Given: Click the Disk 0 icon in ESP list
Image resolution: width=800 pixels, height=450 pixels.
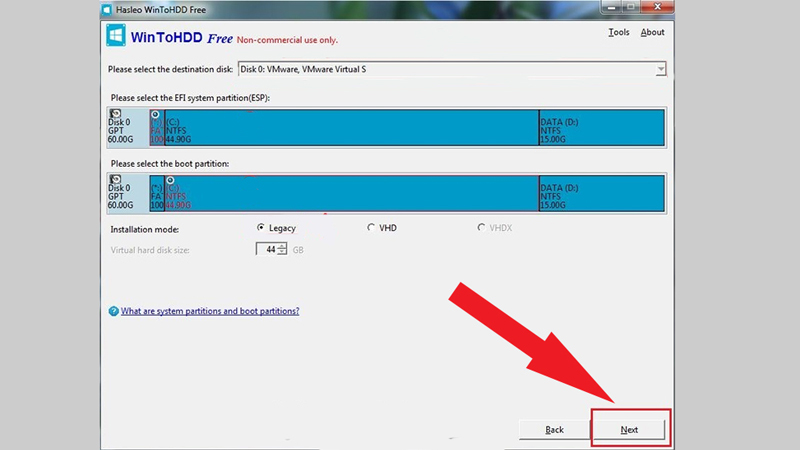Looking at the screenshot, I should (116, 113).
